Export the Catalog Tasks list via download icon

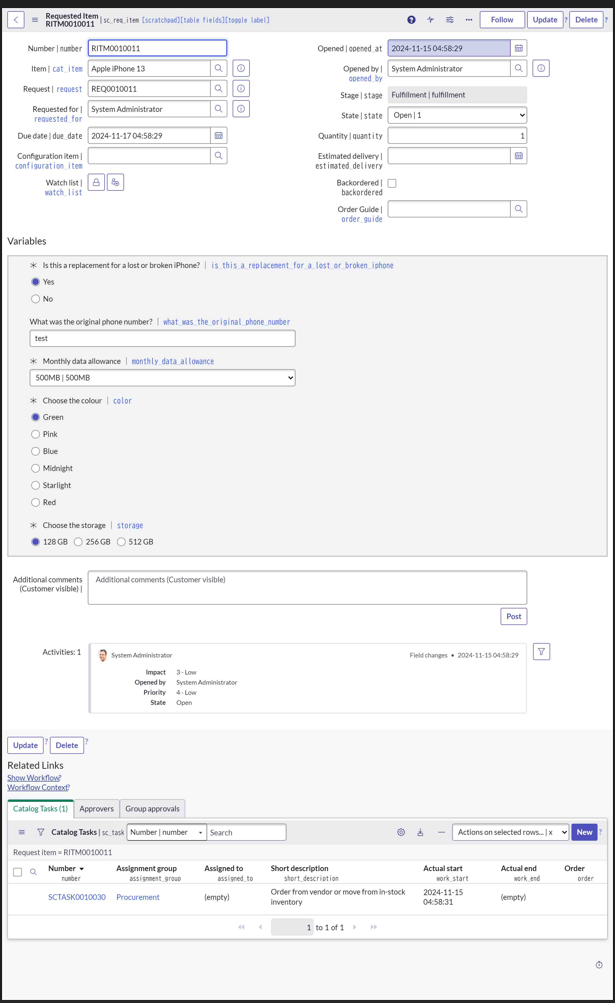coord(420,831)
